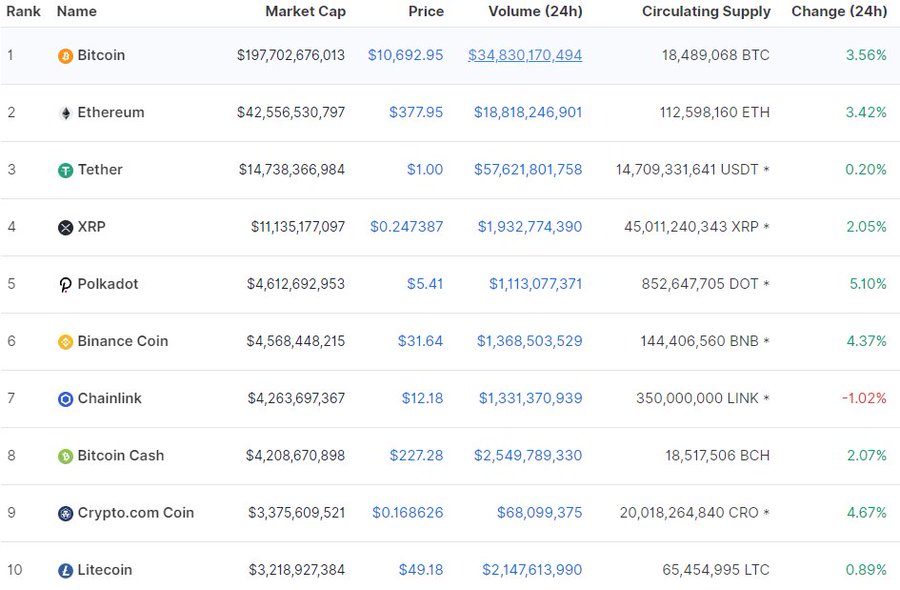Click Chainlink volume $1,331,370,939
This screenshot has height=590, width=900.
point(530,398)
